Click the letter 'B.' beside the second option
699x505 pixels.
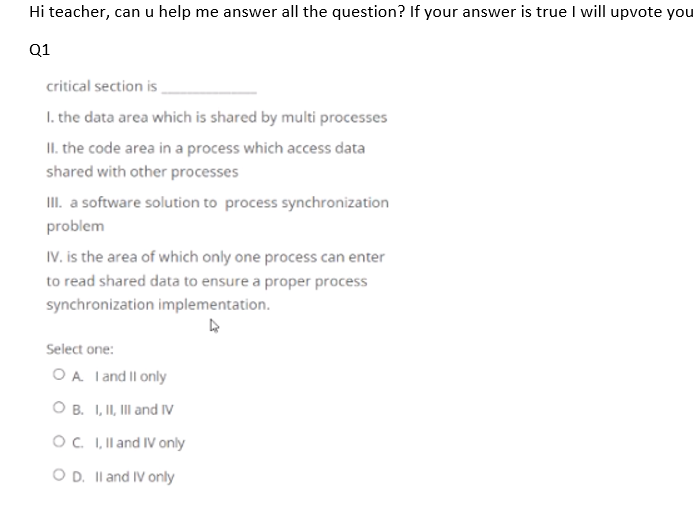[78, 410]
